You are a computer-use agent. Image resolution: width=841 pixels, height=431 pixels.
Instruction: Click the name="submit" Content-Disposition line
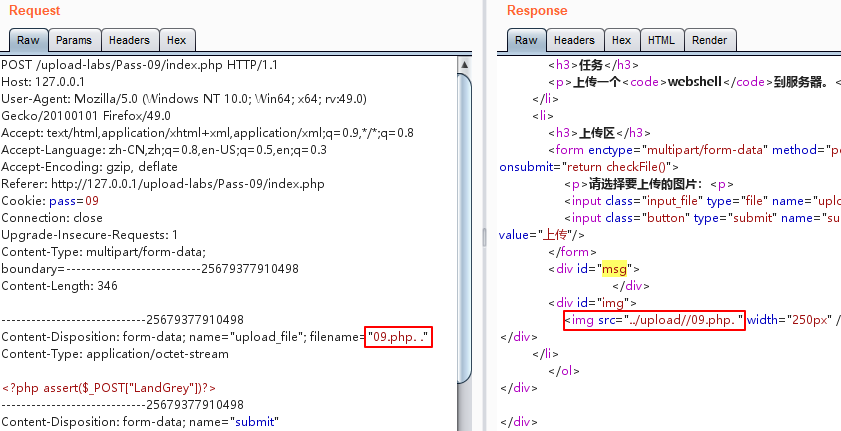click(141, 422)
